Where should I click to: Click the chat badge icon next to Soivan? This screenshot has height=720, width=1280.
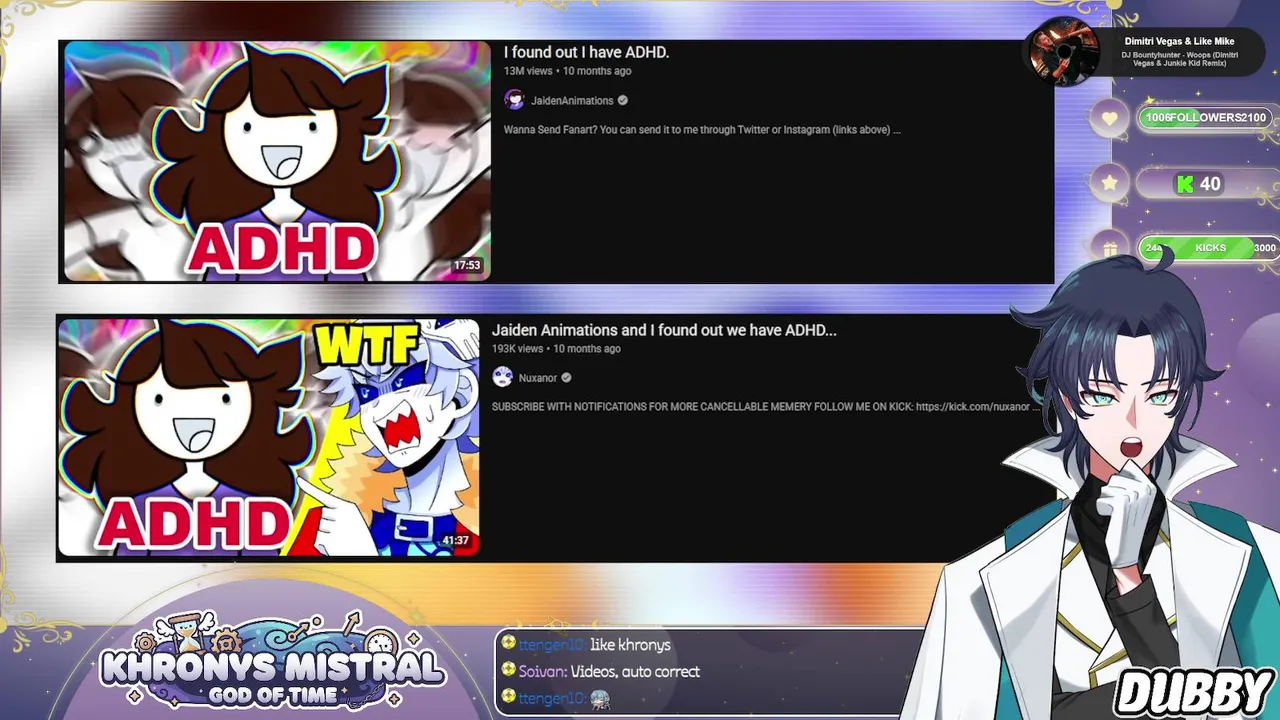pos(508,670)
